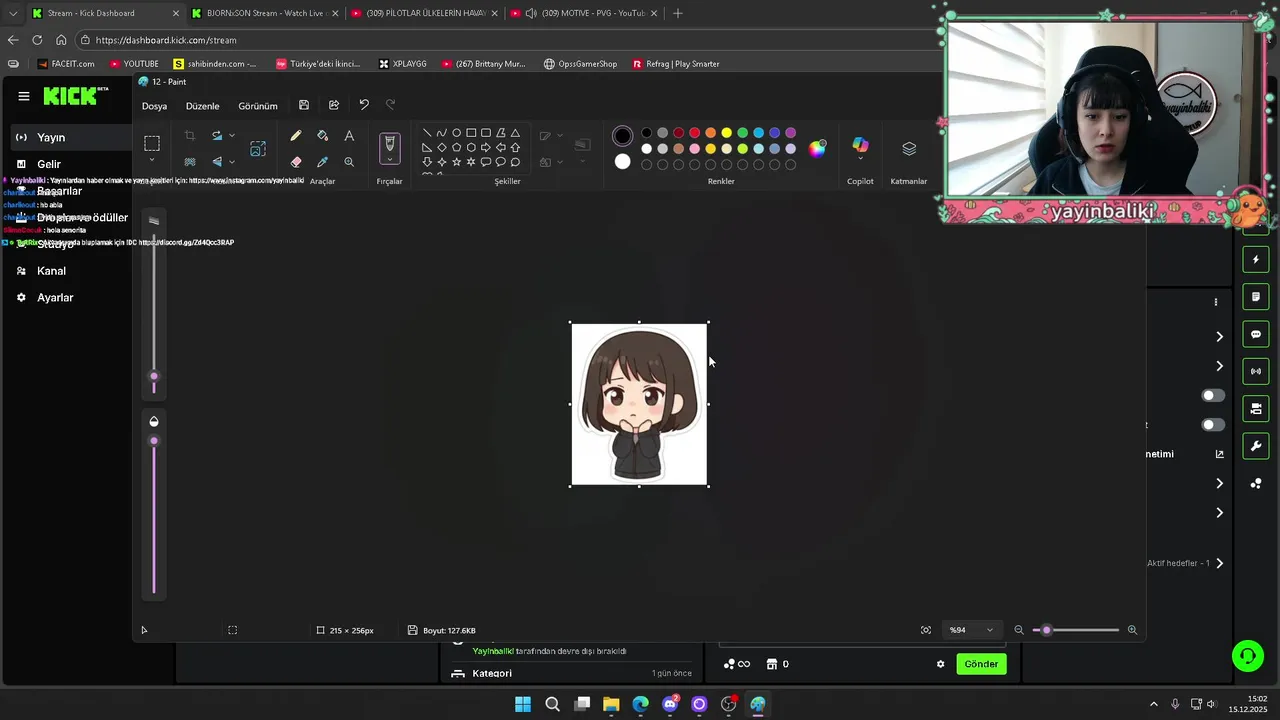1280x720 pixels.
Task: Pick the red color swatch in Renkler
Action: tap(694, 133)
